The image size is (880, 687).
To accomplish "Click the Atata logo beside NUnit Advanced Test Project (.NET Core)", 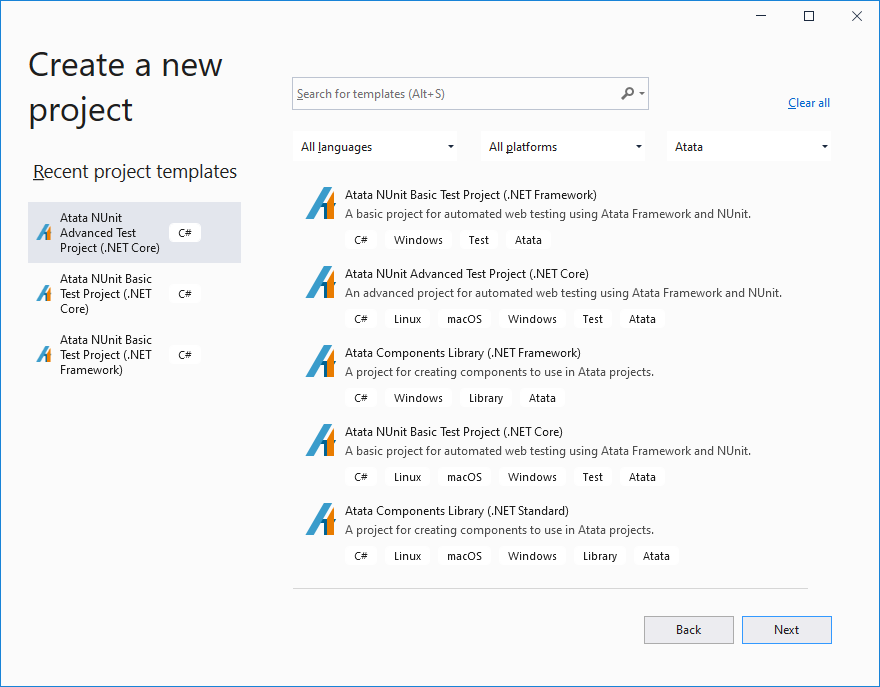I will pos(320,282).
